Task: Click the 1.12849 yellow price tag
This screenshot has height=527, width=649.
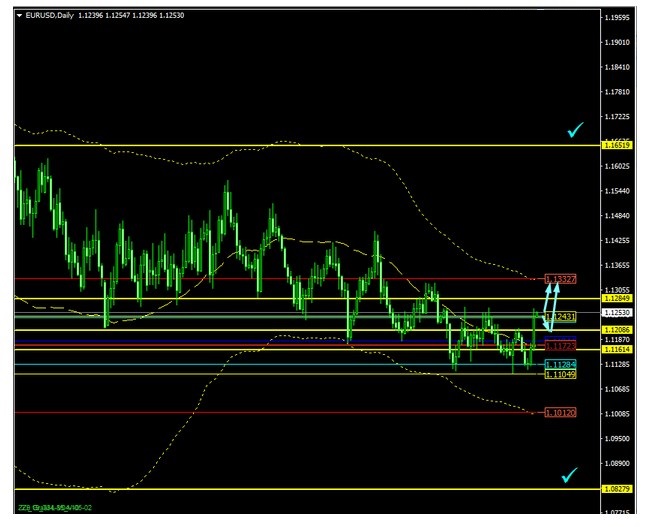Action: (617, 298)
